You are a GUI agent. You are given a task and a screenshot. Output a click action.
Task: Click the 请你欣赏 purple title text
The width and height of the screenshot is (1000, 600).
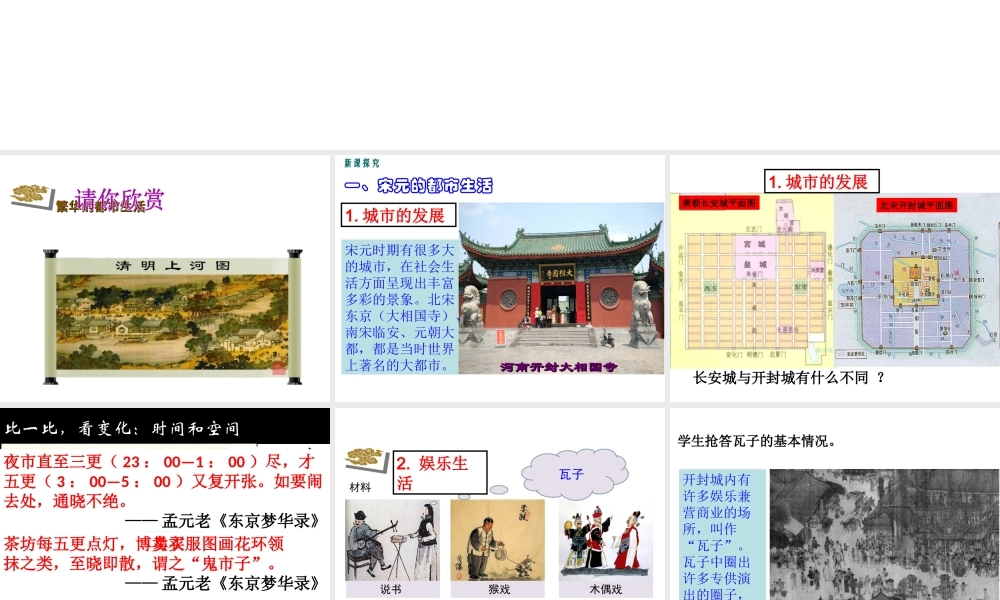pyautogui.click(x=119, y=198)
